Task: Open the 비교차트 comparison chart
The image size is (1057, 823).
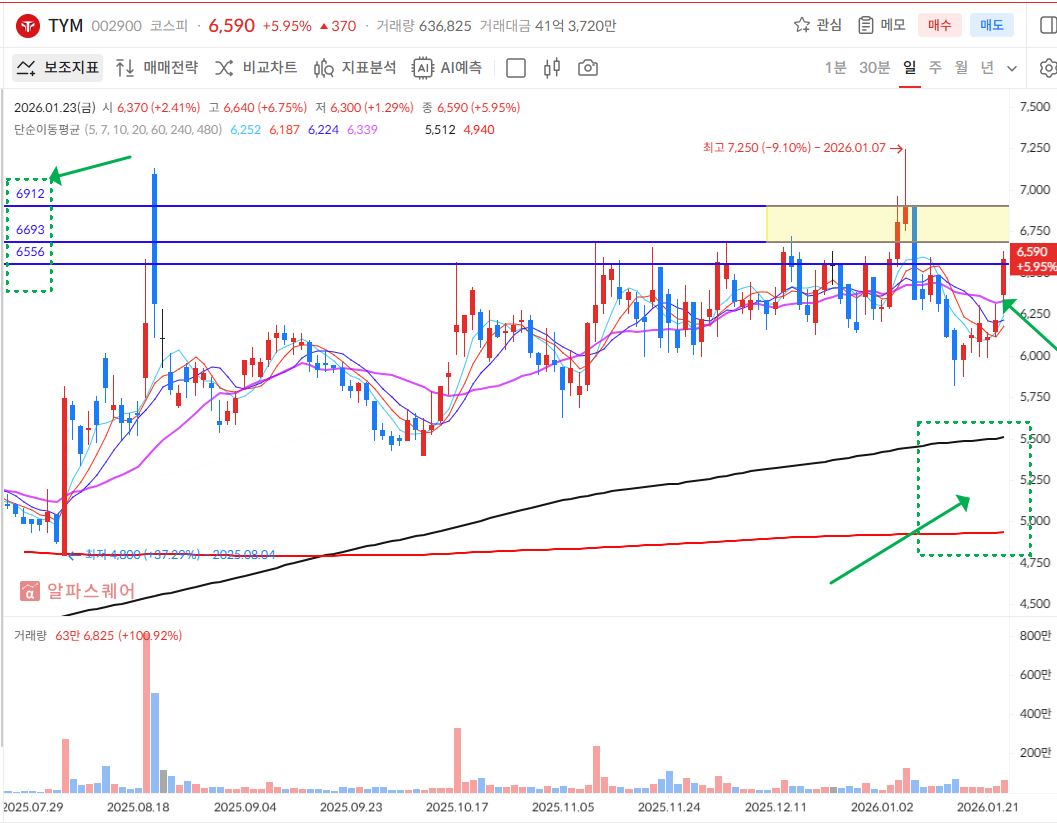Action: [256, 68]
